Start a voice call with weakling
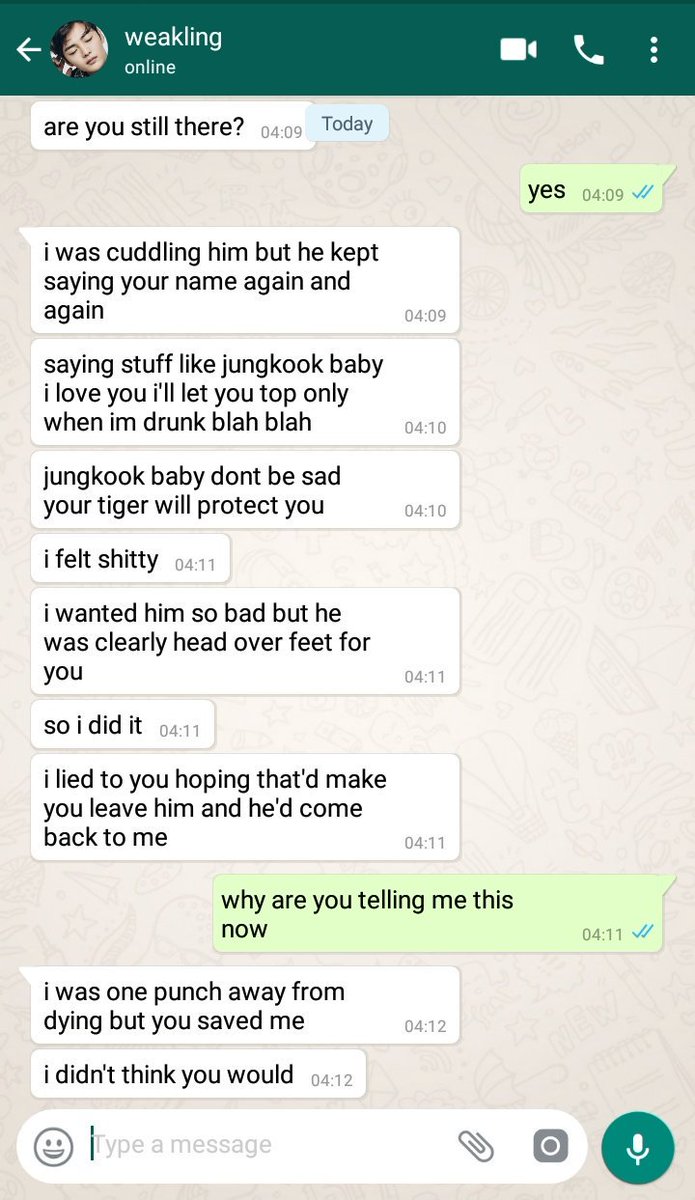695x1200 pixels. [588, 49]
